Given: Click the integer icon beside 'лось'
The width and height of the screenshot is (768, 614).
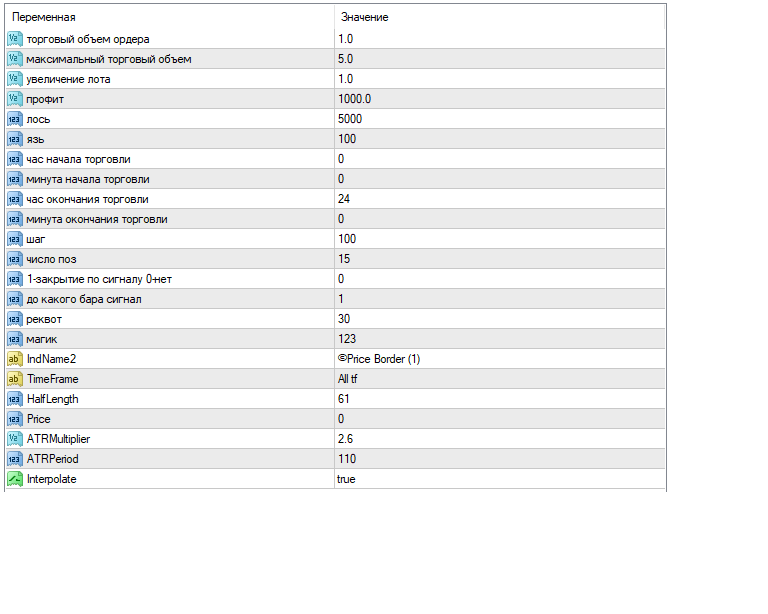Looking at the screenshot, I should point(14,119).
